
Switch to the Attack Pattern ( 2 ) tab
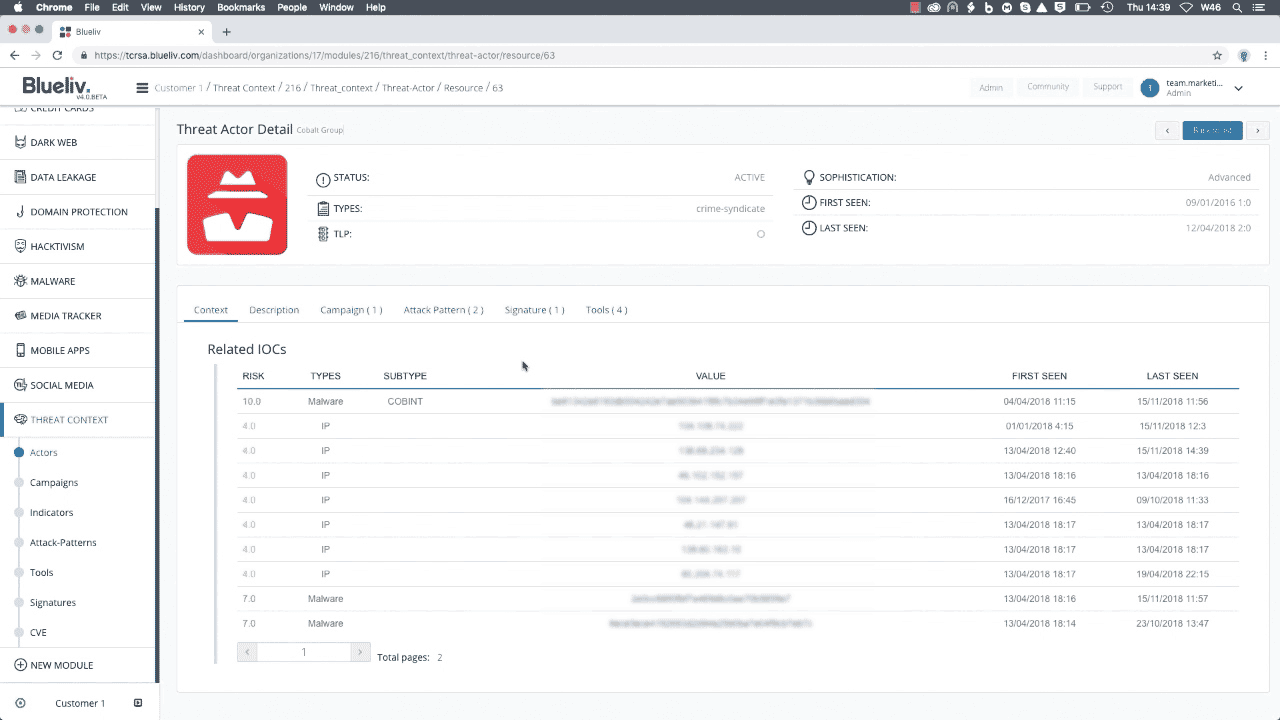pyautogui.click(x=443, y=310)
